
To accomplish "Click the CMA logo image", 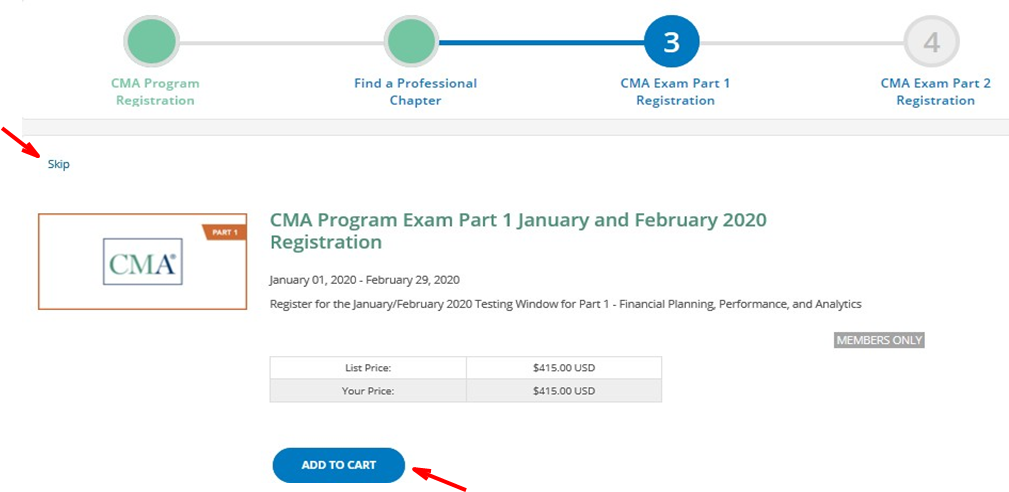I will (x=142, y=263).
